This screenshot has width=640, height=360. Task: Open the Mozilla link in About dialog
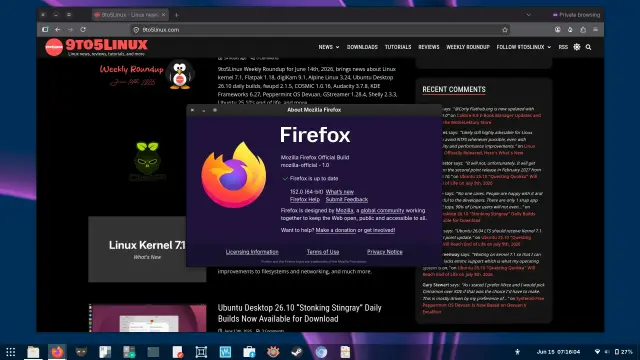pyautogui.click(x=344, y=211)
